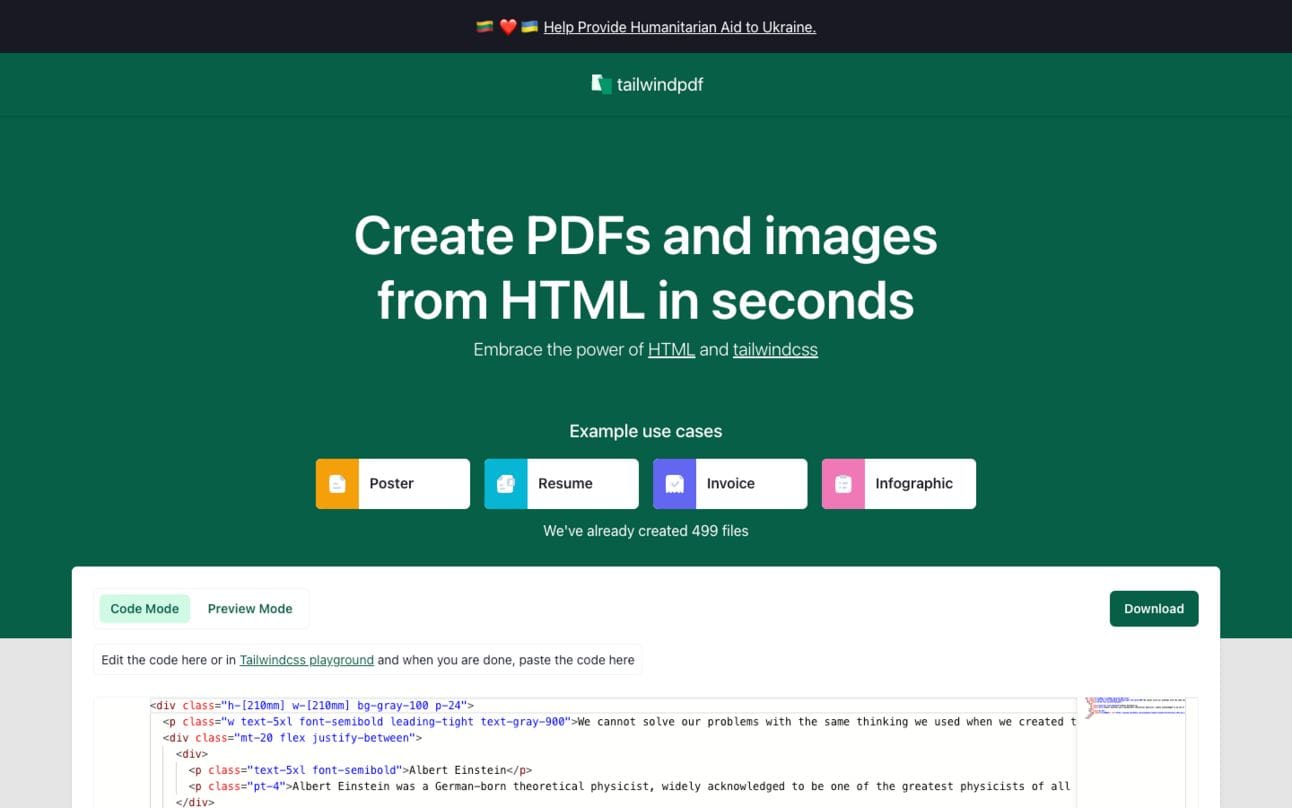The width and height of the screenshot is (1292, 808).
Task: Click the tailwindpdf brand name
Action: coord(660,84)
